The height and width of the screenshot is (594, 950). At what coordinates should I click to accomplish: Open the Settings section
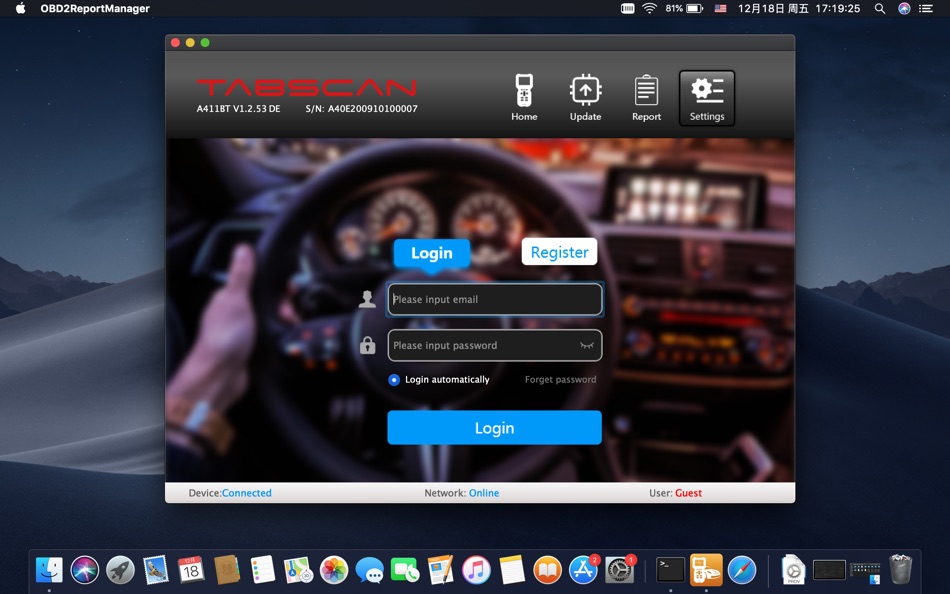pyautogui.click(x=707, y=98)
